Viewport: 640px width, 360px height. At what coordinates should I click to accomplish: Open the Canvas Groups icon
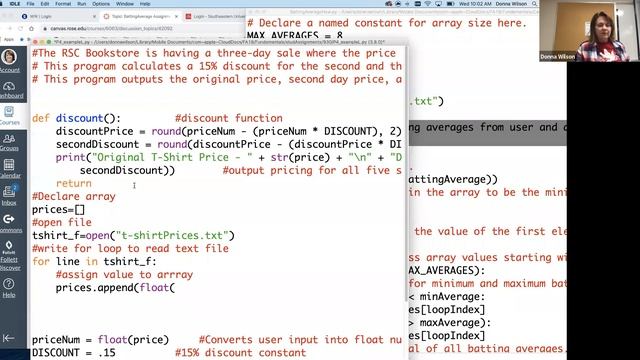9,139
